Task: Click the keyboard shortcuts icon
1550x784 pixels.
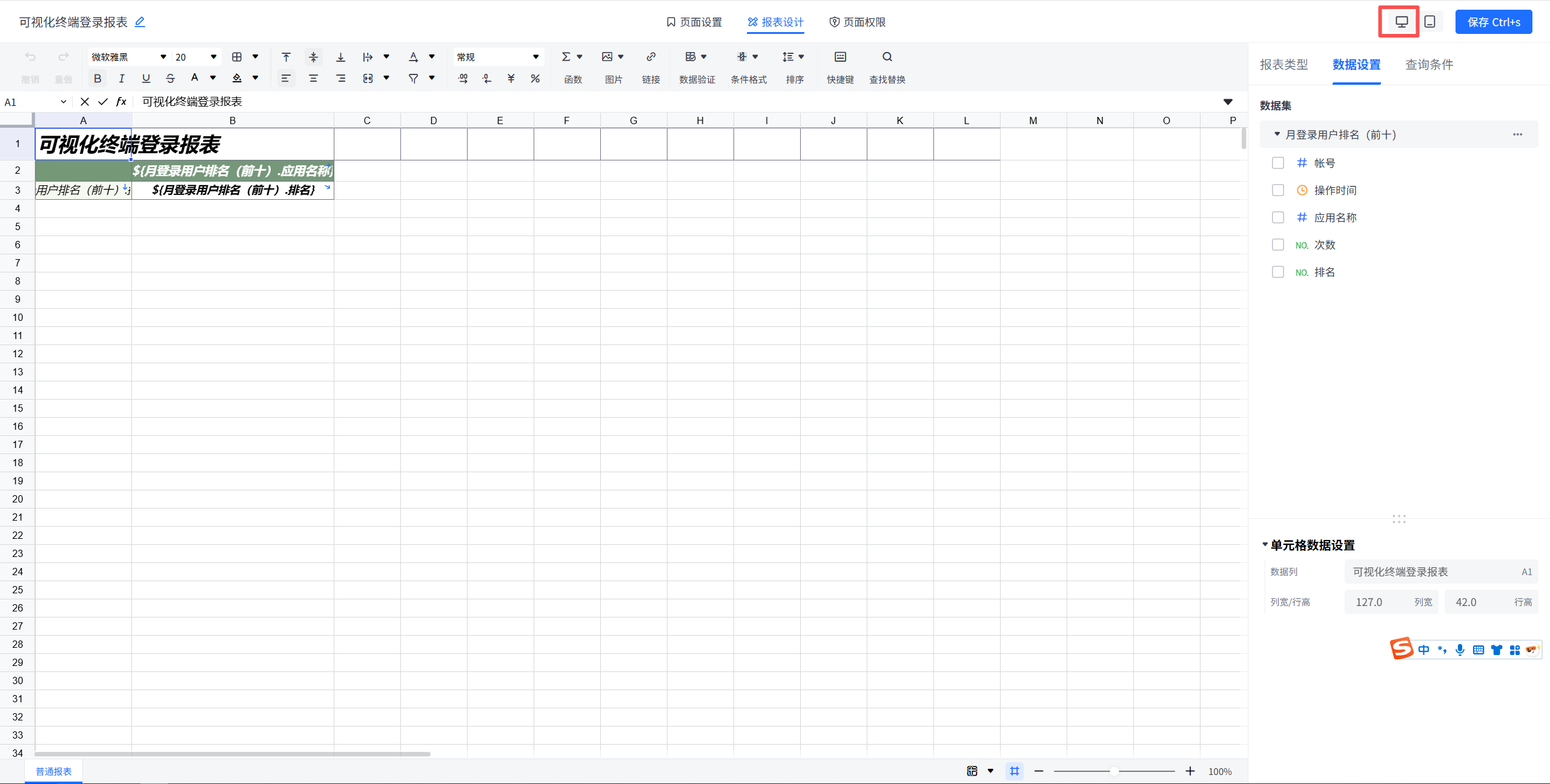Action: (840, 58)
